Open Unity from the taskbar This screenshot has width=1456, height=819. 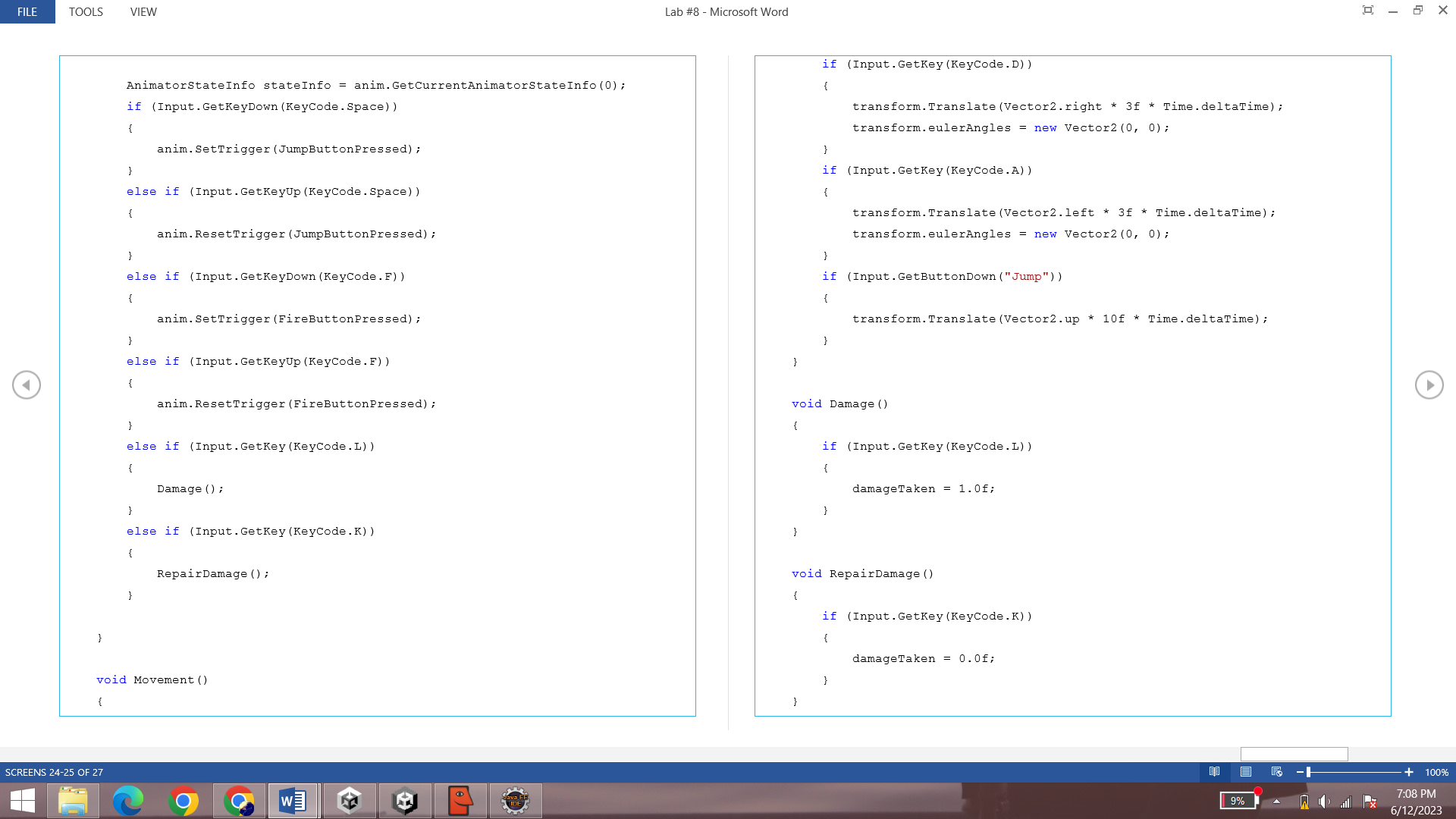tap(350, 800)
